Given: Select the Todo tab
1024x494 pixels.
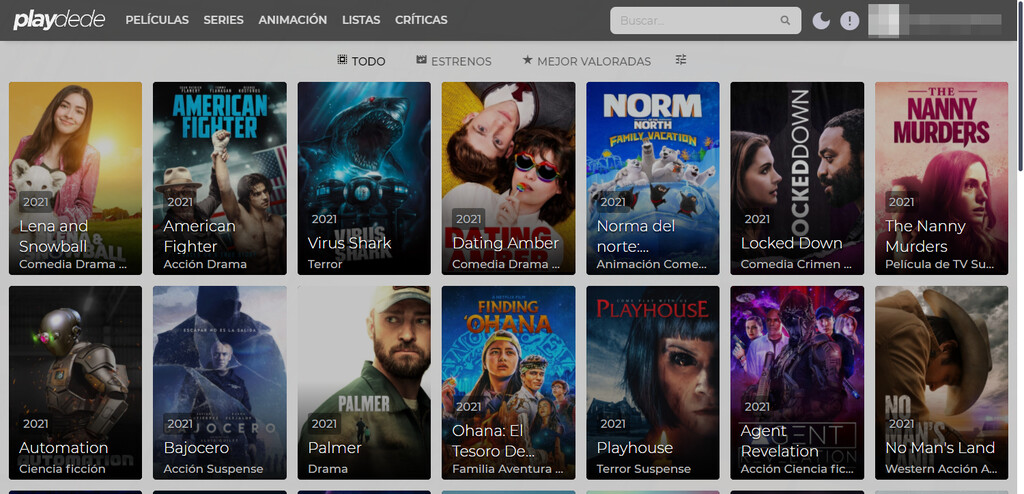Looking at the screenshot, I should (361, 61).
